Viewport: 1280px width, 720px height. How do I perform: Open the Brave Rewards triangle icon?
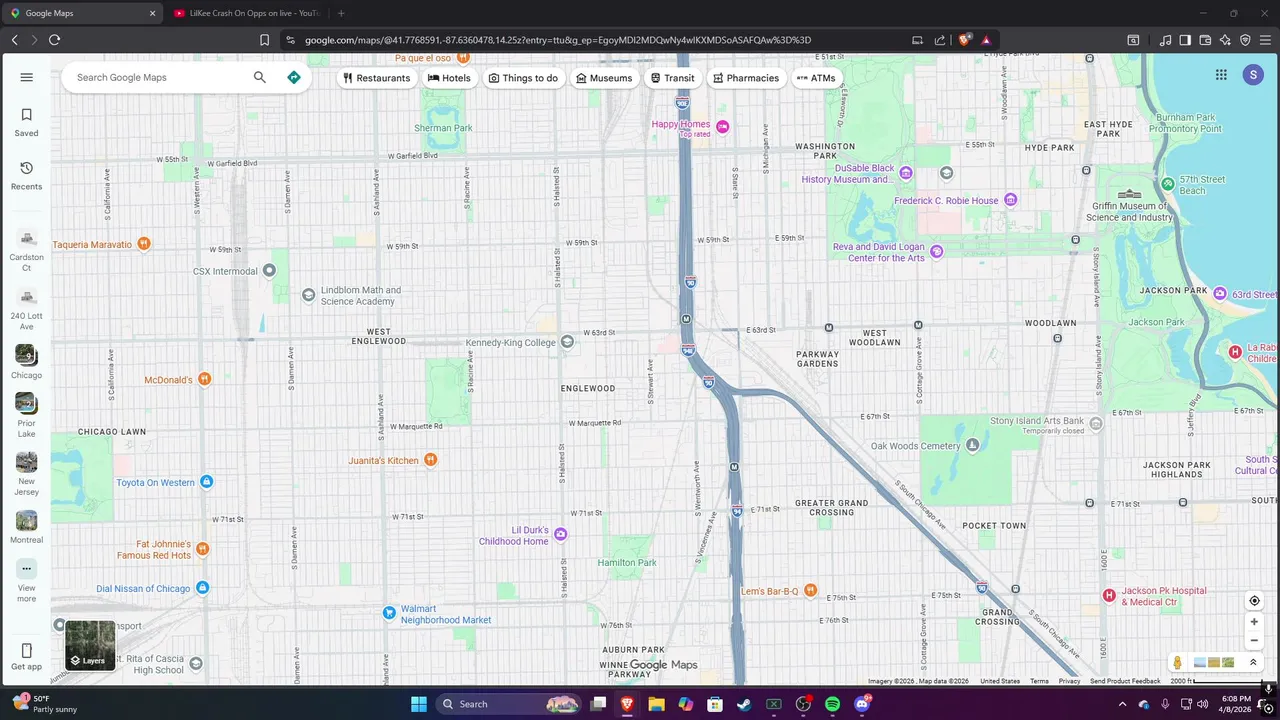986,40
